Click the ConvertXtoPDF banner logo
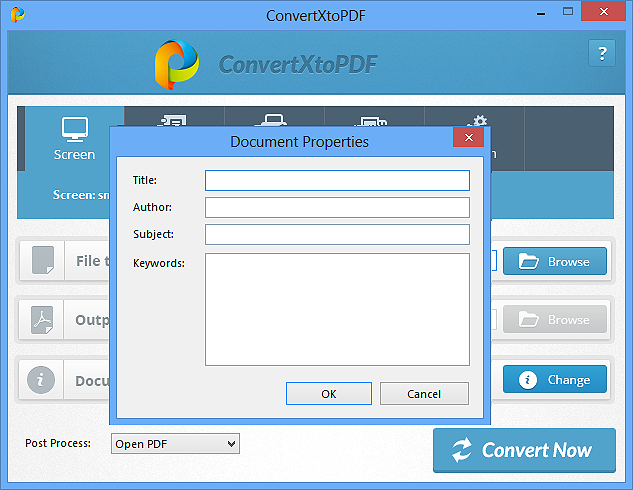 click(x=176, y=65)
